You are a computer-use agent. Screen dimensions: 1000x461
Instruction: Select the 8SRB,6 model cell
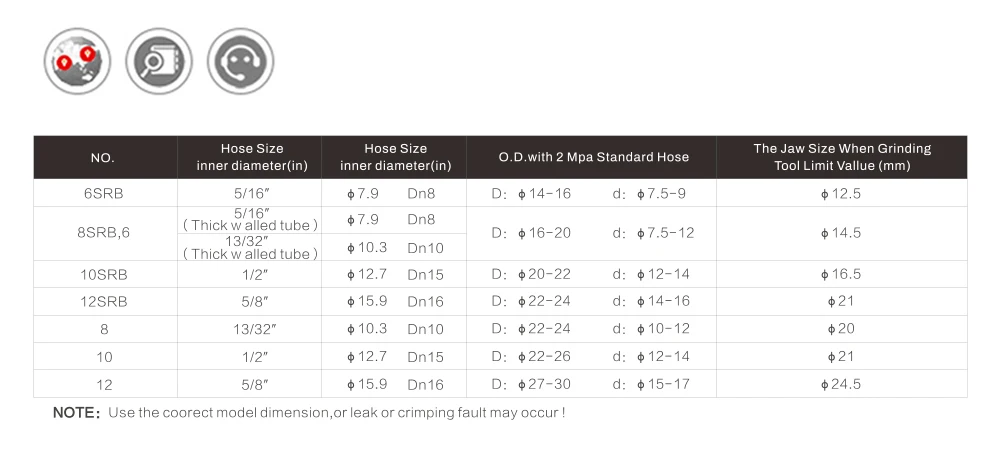click(105, 233)
